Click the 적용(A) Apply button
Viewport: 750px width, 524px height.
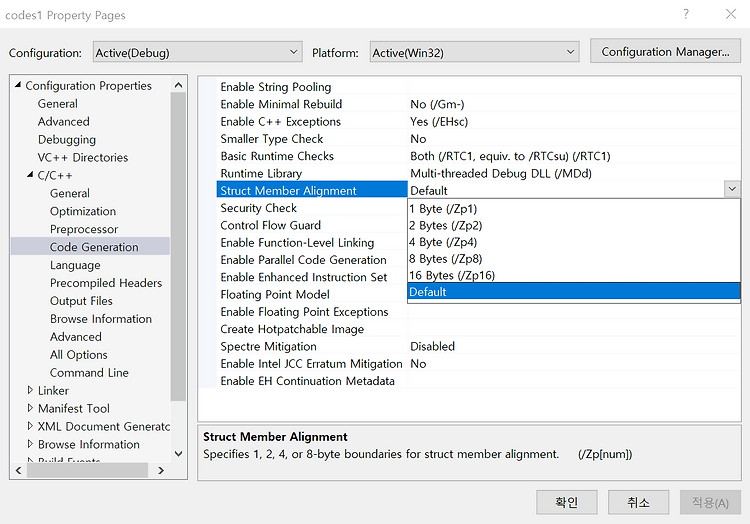coord(710,502)
